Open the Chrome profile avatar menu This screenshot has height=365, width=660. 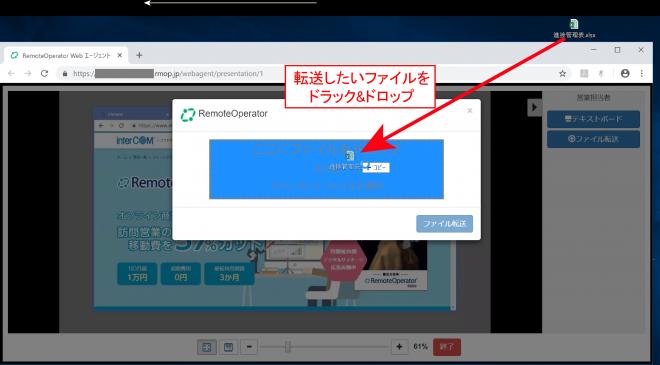[x=625, y=73]
